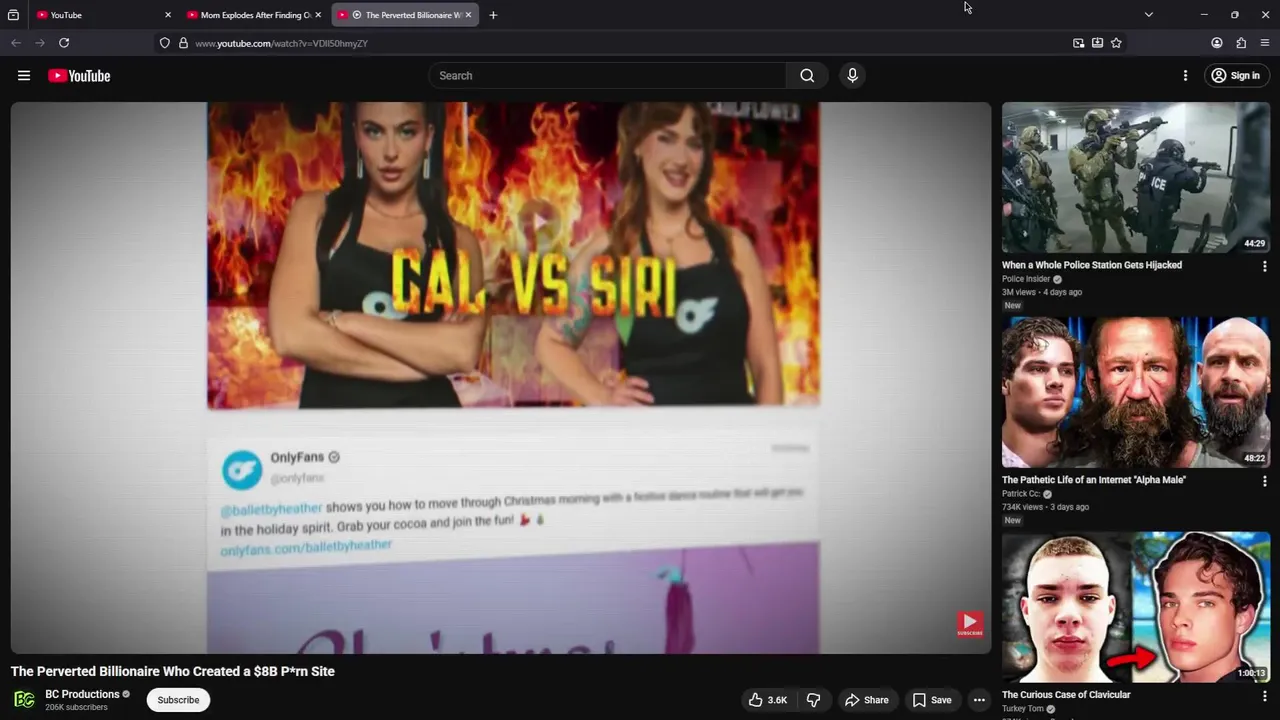The height and width of the screenshot is (720, 1280).
Task: Open Police Insider channel link
Action: tap(1026, 279)
